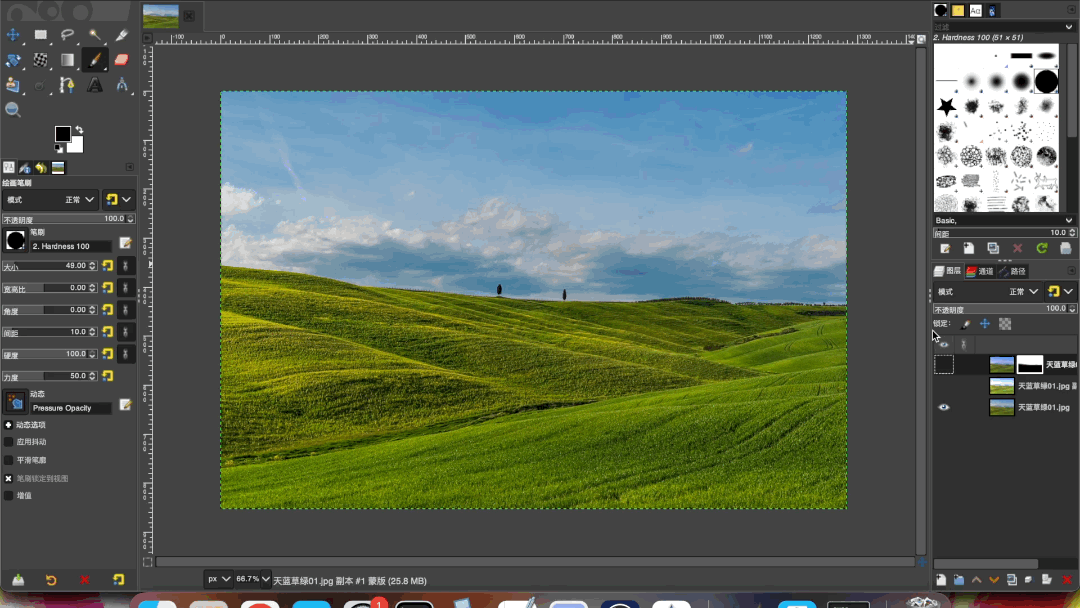Screen dimensions: 1080x608
Task: Enable 增值 checkbox
Action: tap(9, 496)
